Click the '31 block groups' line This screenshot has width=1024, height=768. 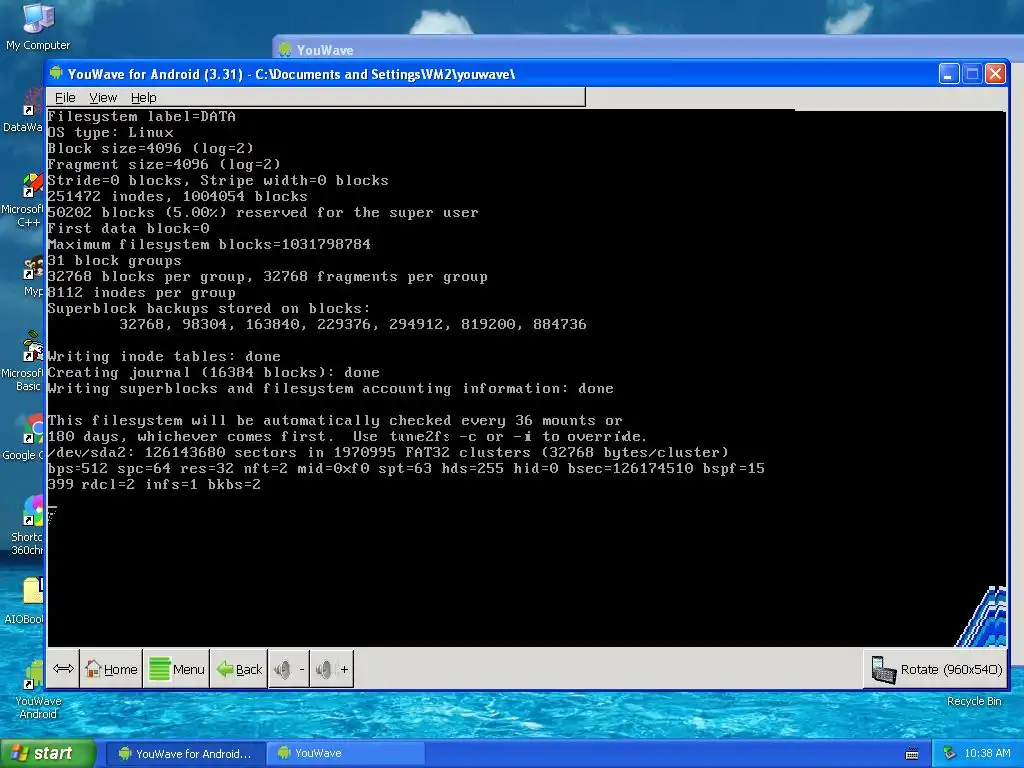(114, 261)
